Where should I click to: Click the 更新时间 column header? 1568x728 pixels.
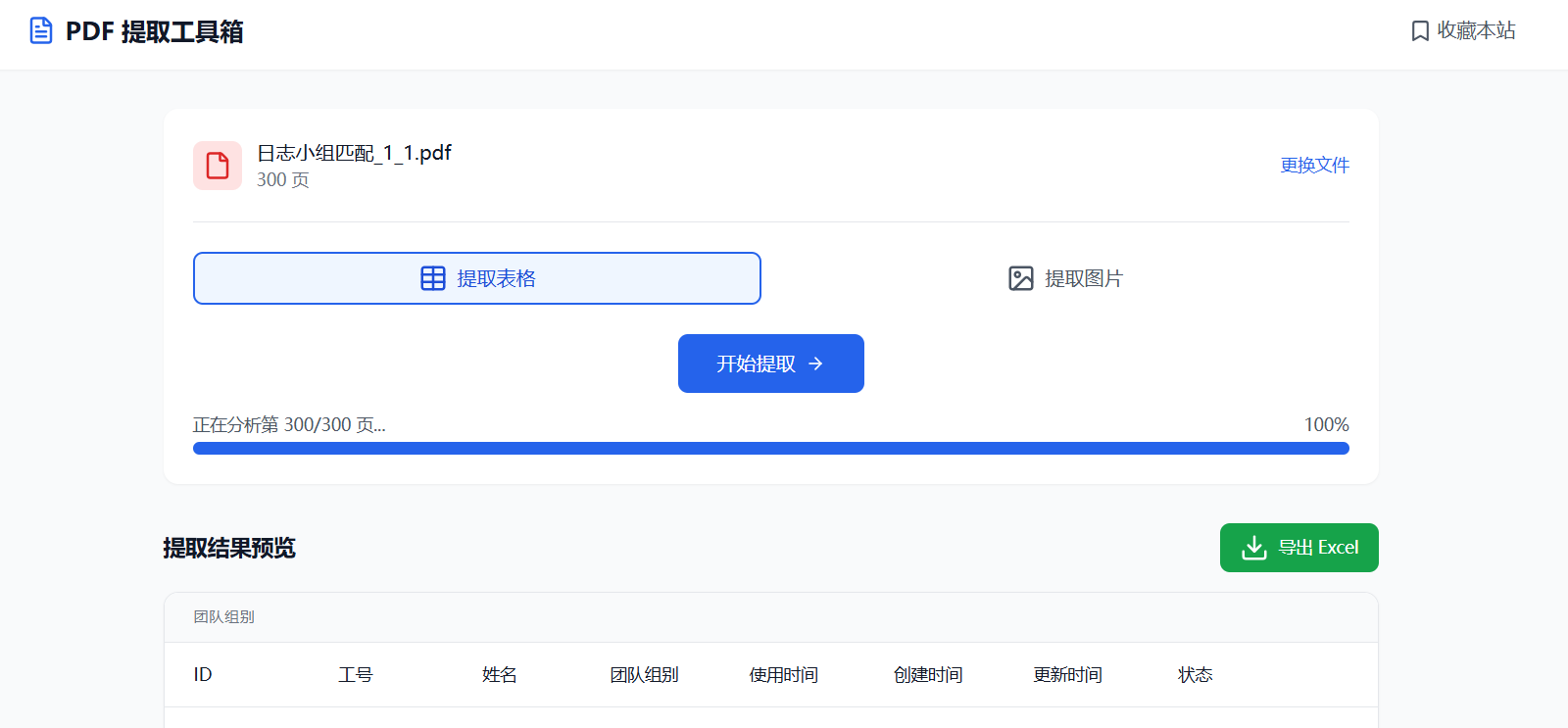[1068, 675]
